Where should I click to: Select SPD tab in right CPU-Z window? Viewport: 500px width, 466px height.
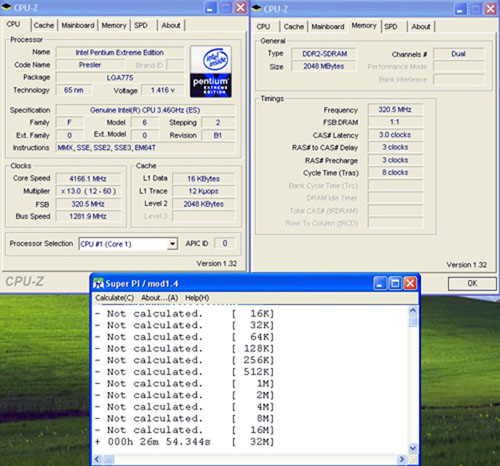(x=391, y=27)
